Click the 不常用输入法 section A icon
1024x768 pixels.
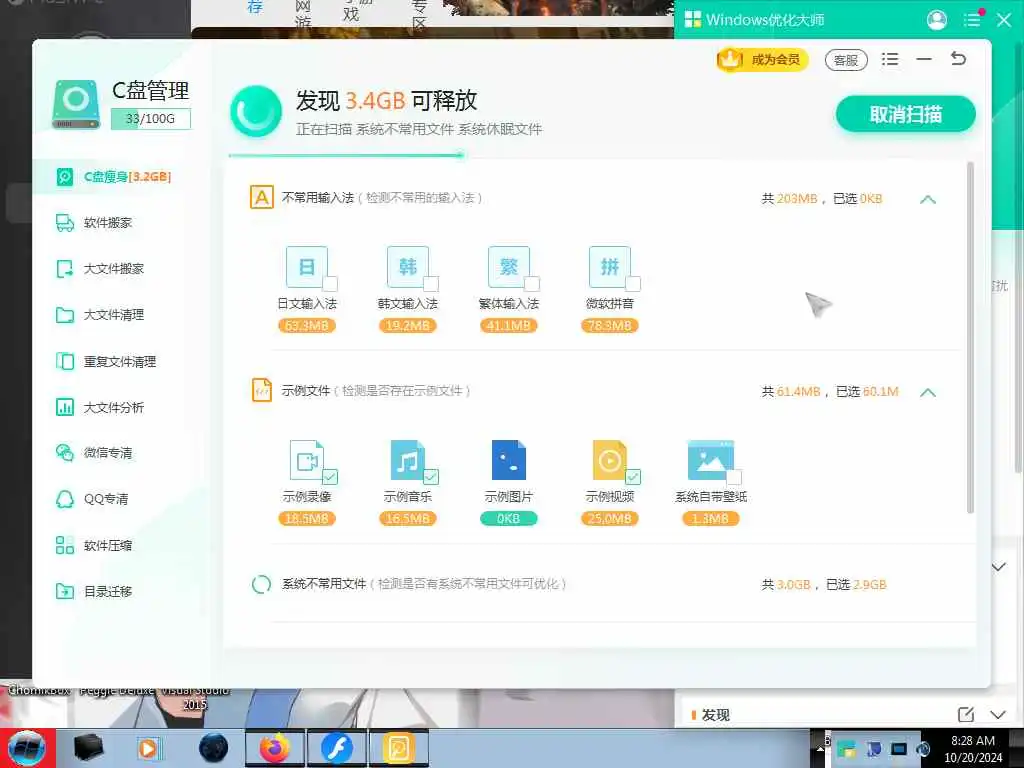coord(262,197)
